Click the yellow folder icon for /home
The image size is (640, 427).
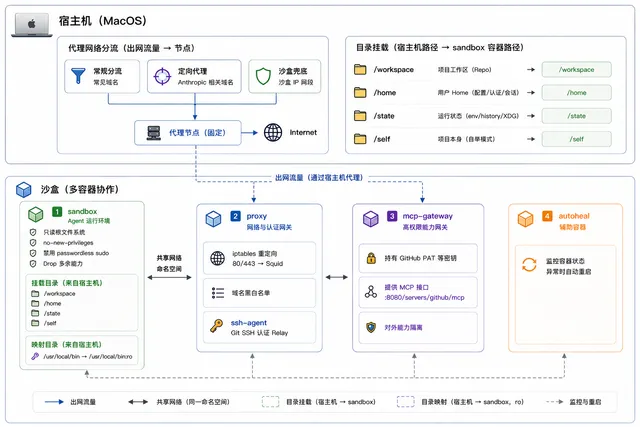click(360, 93)
